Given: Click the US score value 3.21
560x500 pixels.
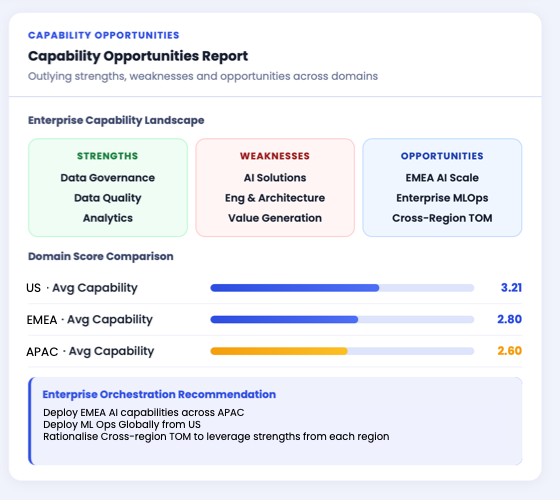Looking at the screenshot, I should (x=511, y=288).
